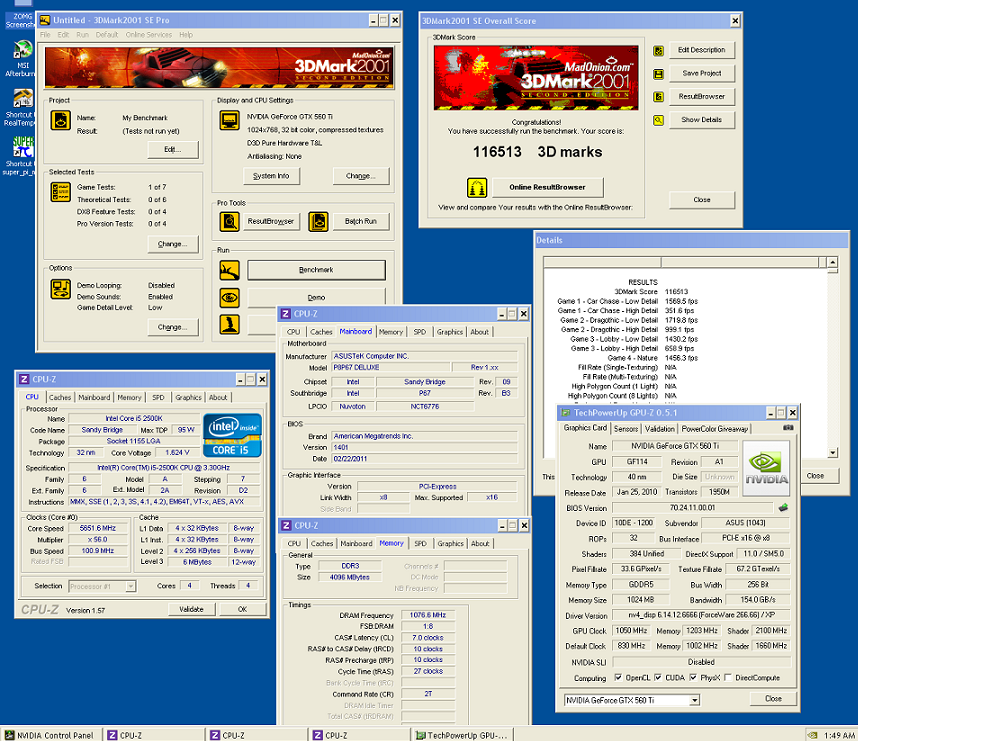1008x756 pixels.
Task: Click the Details window scroll down arrow
Action: point(832,453)
